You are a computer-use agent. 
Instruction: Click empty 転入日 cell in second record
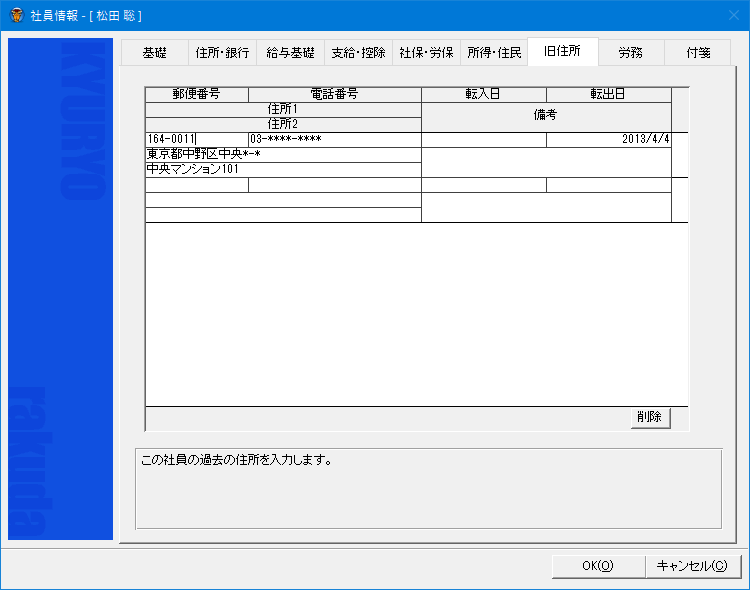coord(484,185)
